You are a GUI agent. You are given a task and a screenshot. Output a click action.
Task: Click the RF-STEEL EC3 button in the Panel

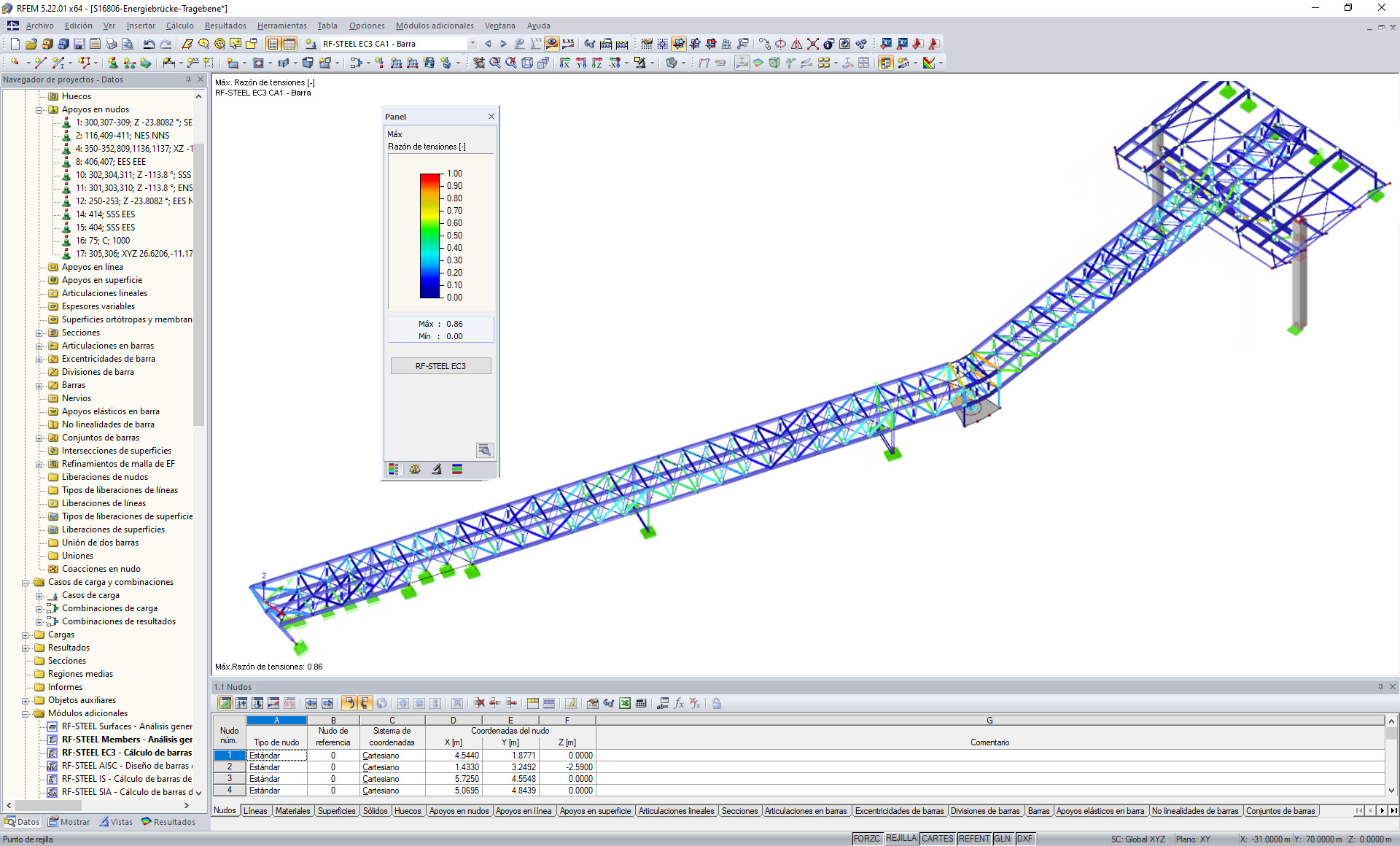440,365
